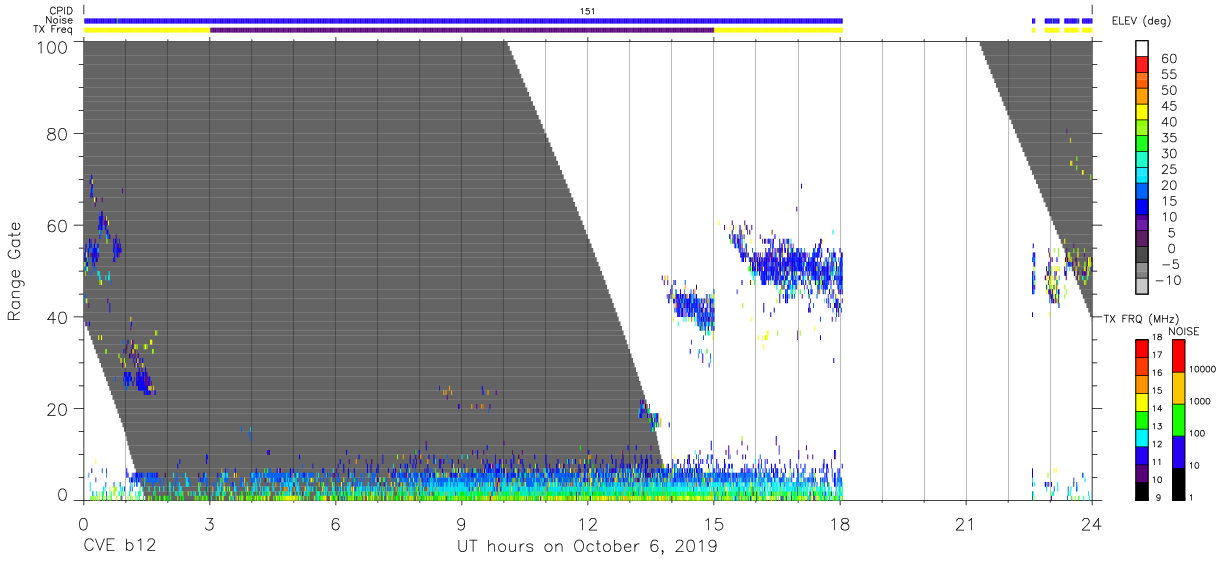Click the CPID value '151'
1228x567 pixels.
point(588,11)
